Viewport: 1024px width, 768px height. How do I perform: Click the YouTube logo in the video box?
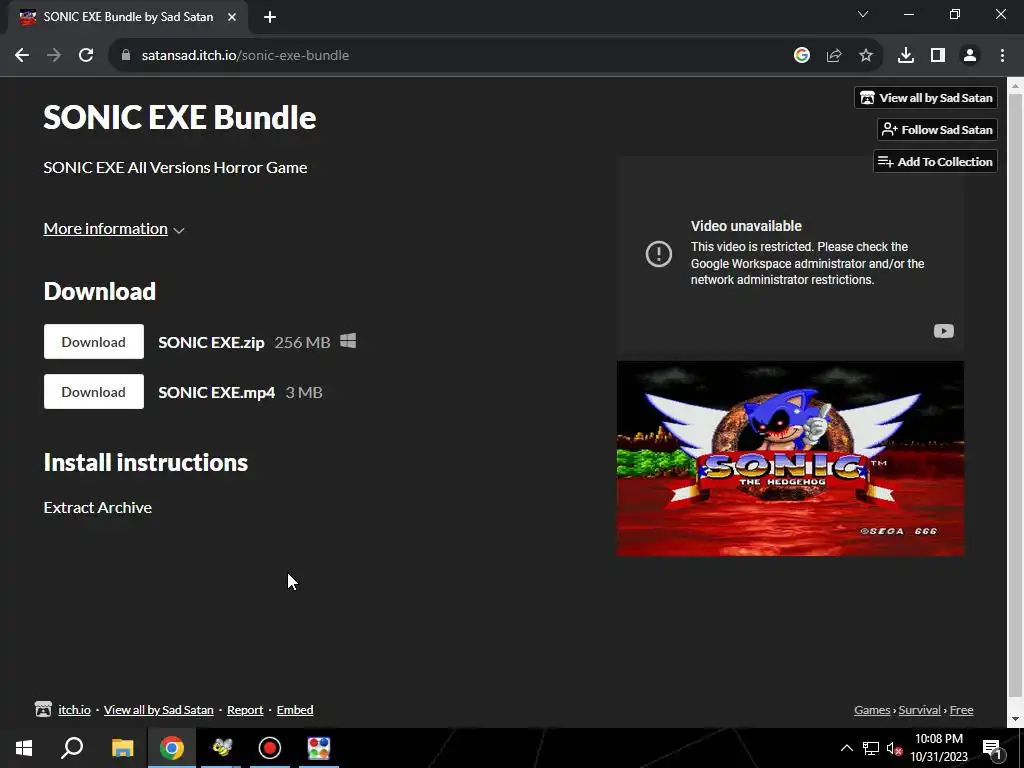(943, 331)
